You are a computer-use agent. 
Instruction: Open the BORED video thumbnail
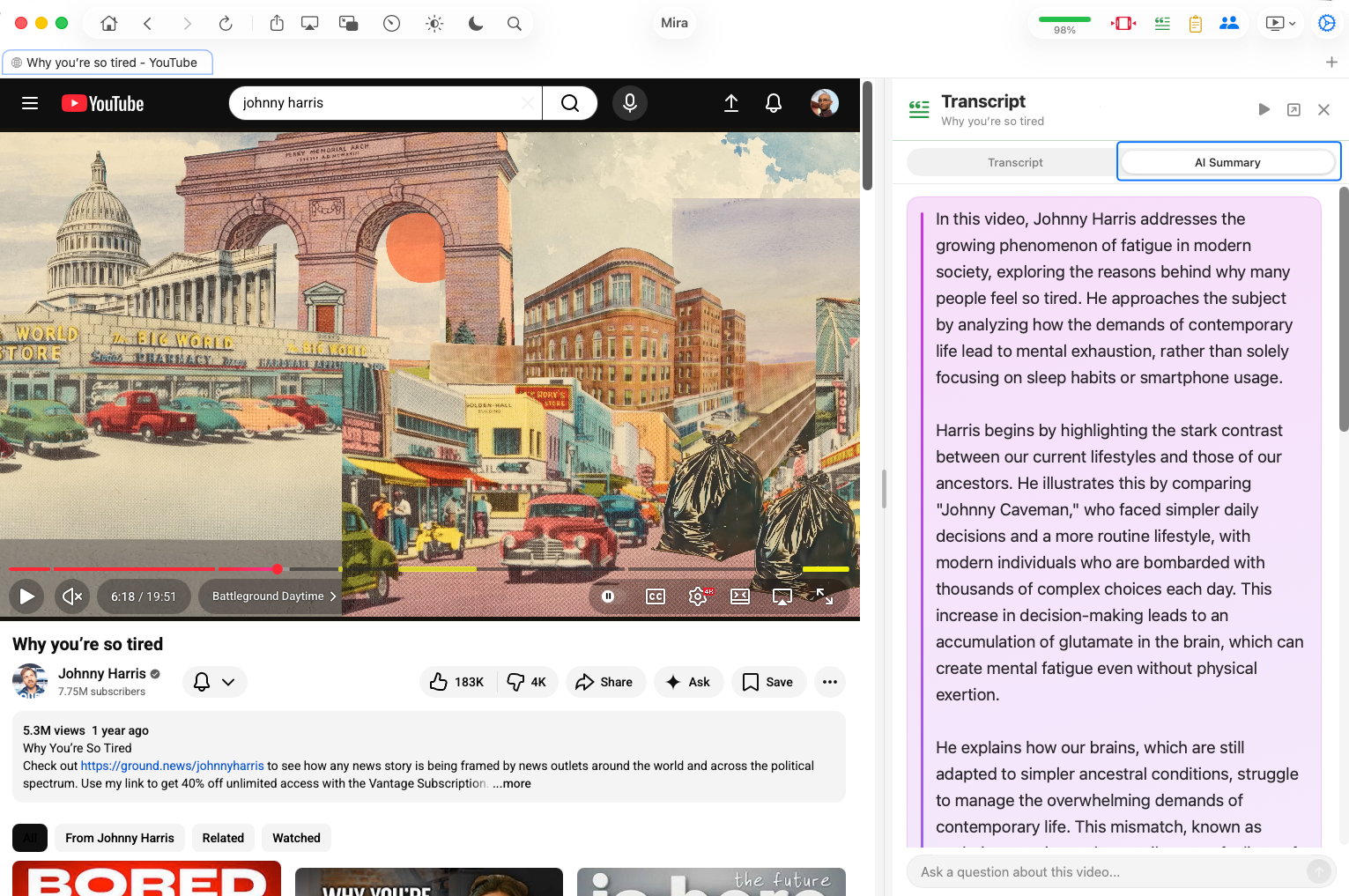pyautogui.click(x=146, y=879)
